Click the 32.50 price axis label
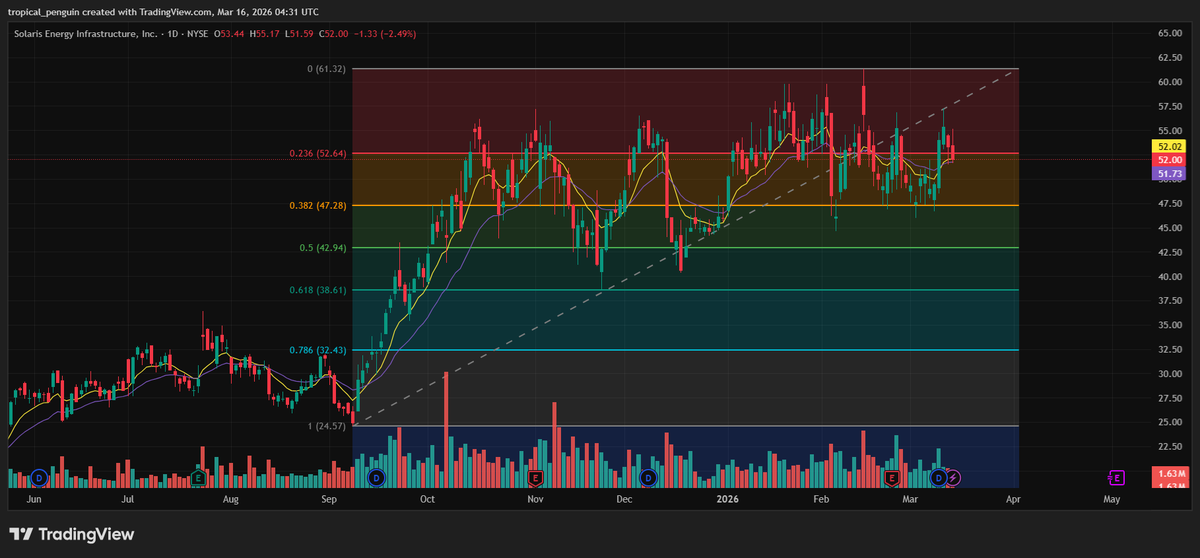 pyautogui.click(x=1170, y=349)
